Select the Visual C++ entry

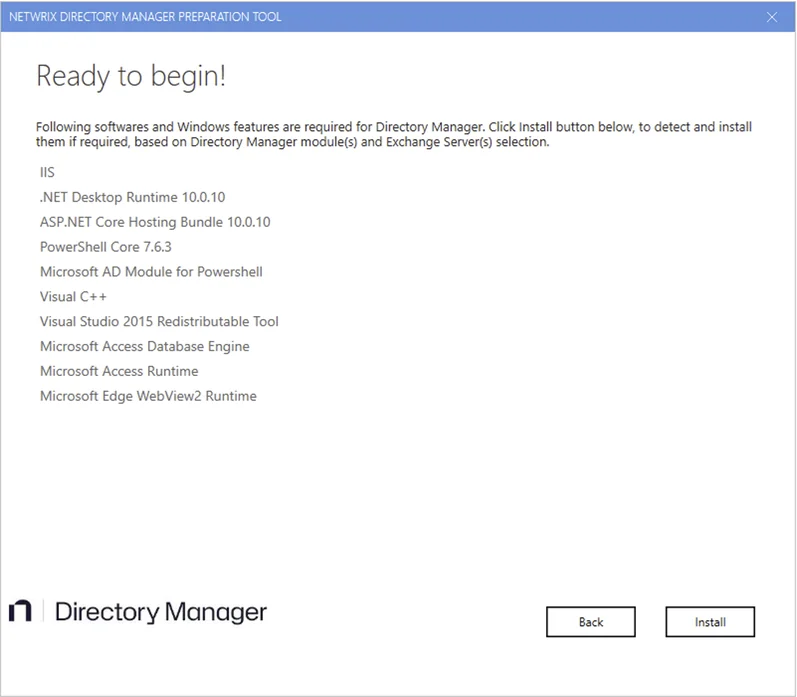(73, 297)
